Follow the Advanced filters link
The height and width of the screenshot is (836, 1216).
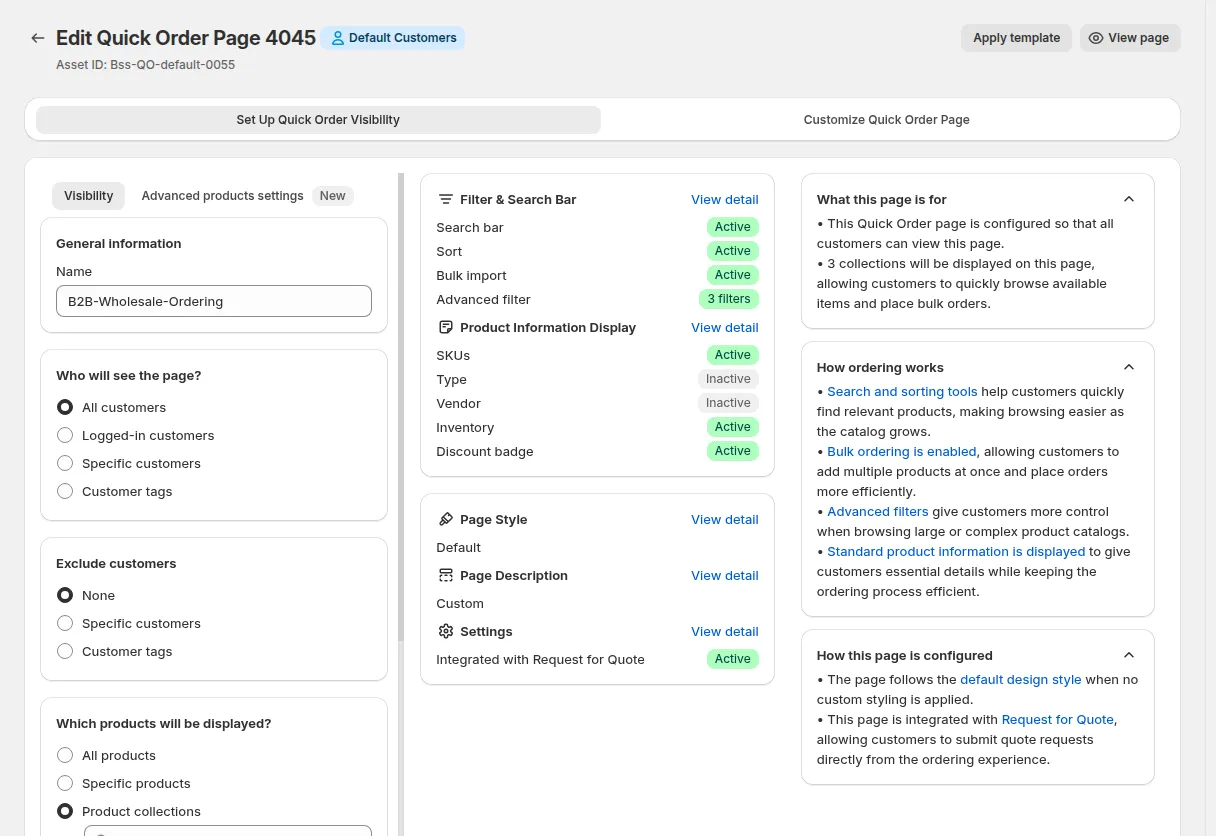point(878,511)
